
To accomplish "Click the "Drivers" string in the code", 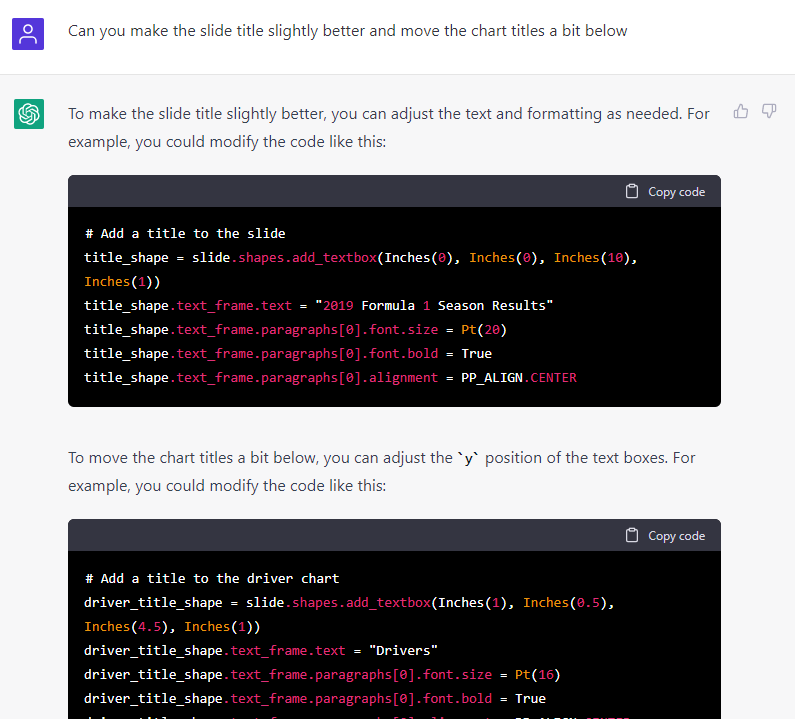I will coord(403,651).
